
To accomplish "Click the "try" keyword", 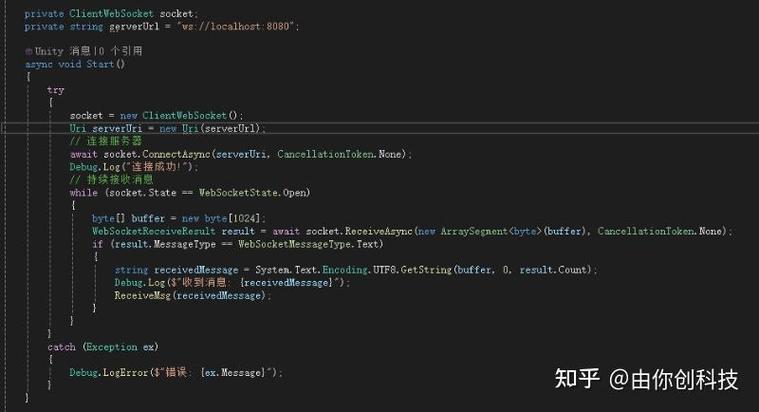I will 56,90.
